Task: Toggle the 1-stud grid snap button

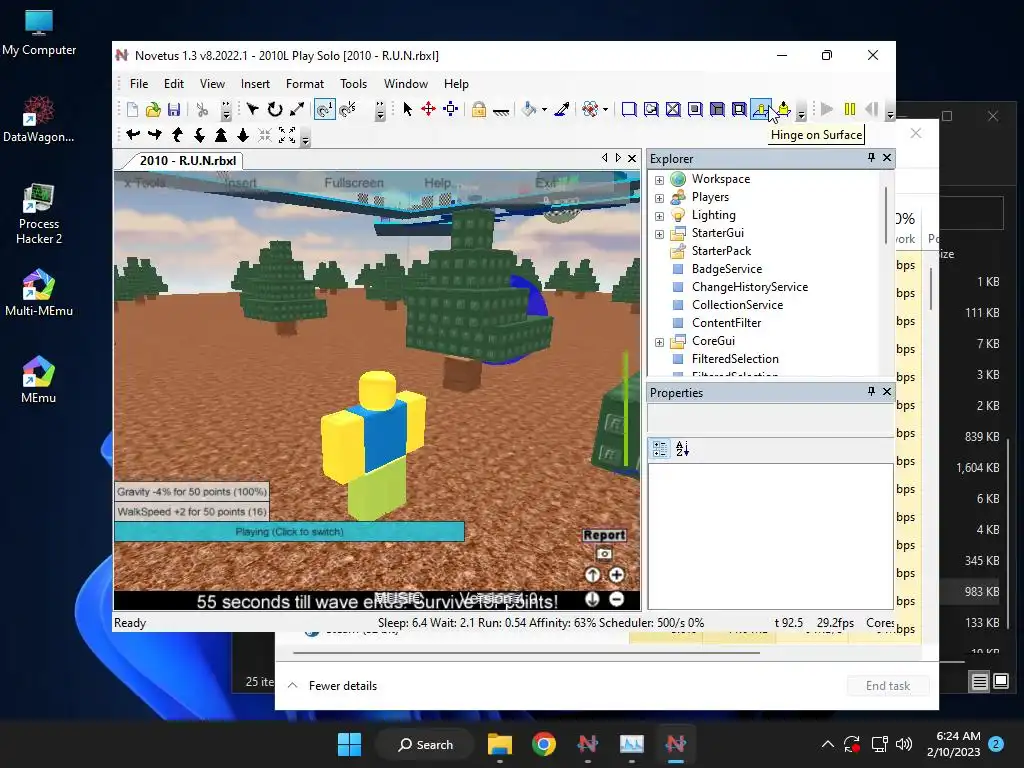Action: click(x=325, y=110)
